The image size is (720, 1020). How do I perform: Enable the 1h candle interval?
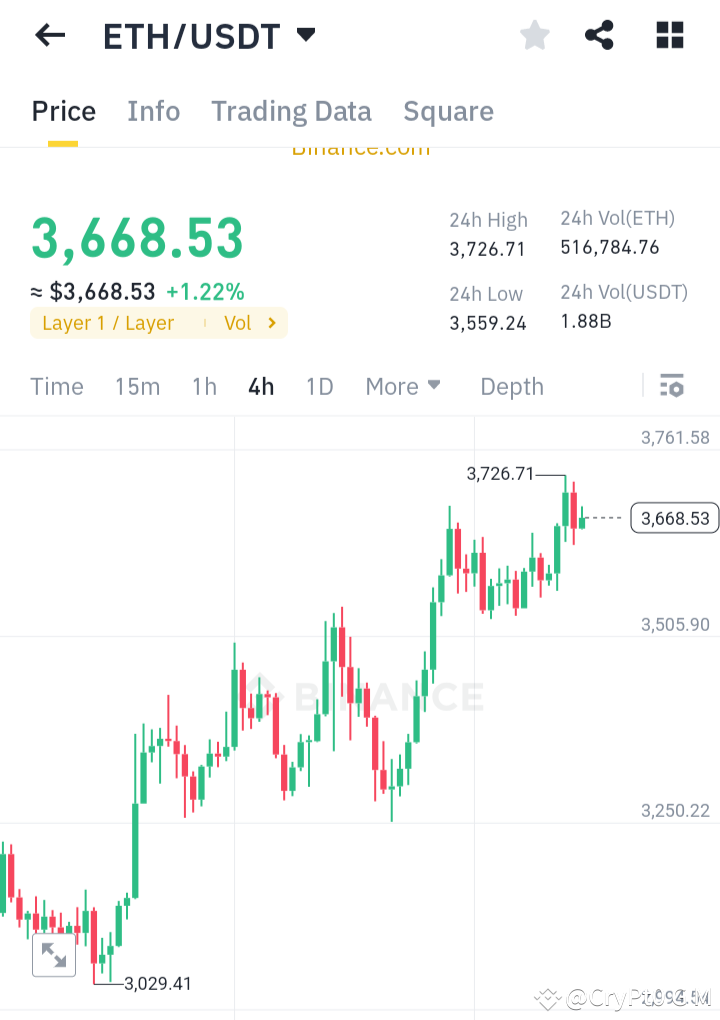[x=204, y=386]
